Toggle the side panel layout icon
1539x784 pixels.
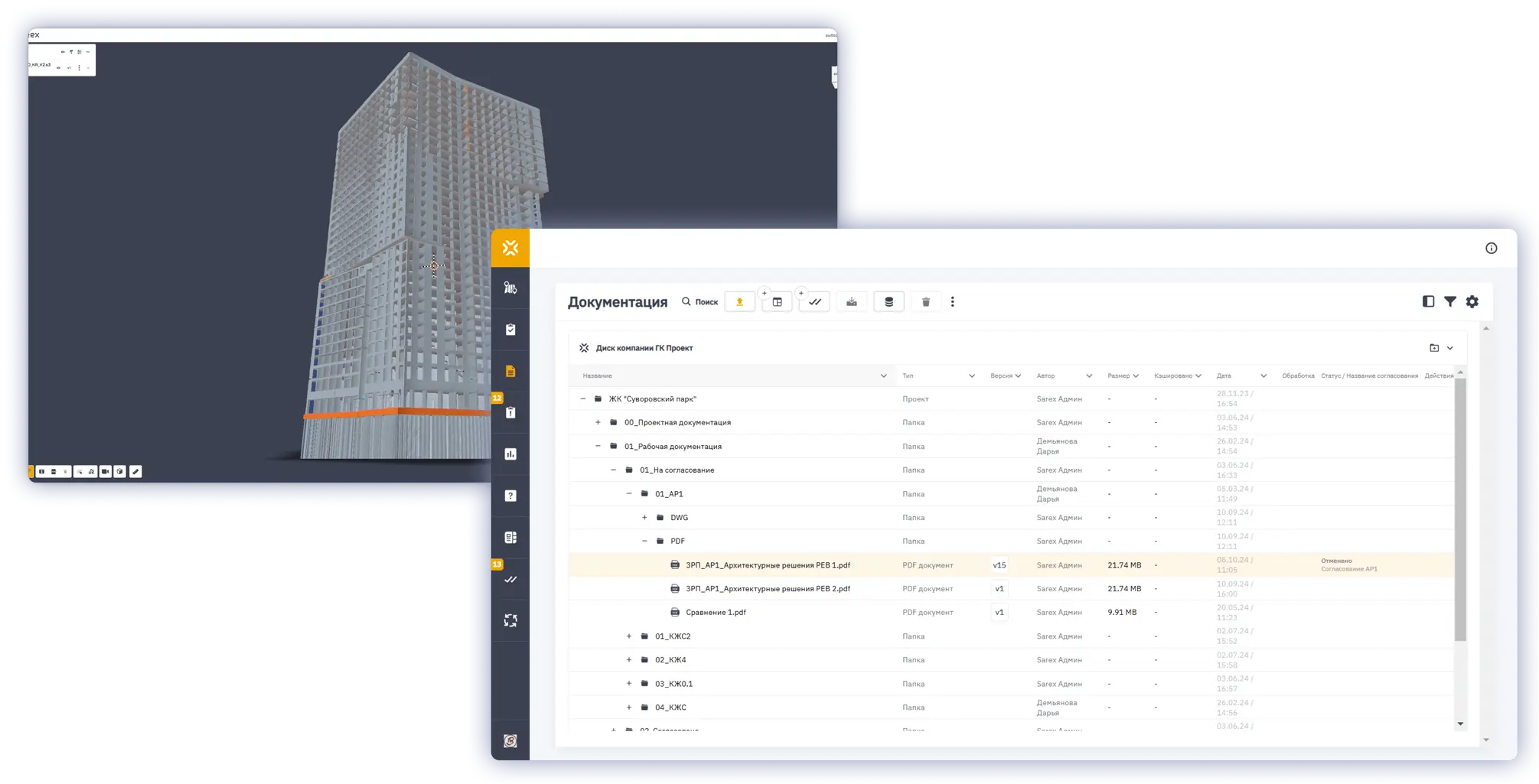tap(1428, 301)
